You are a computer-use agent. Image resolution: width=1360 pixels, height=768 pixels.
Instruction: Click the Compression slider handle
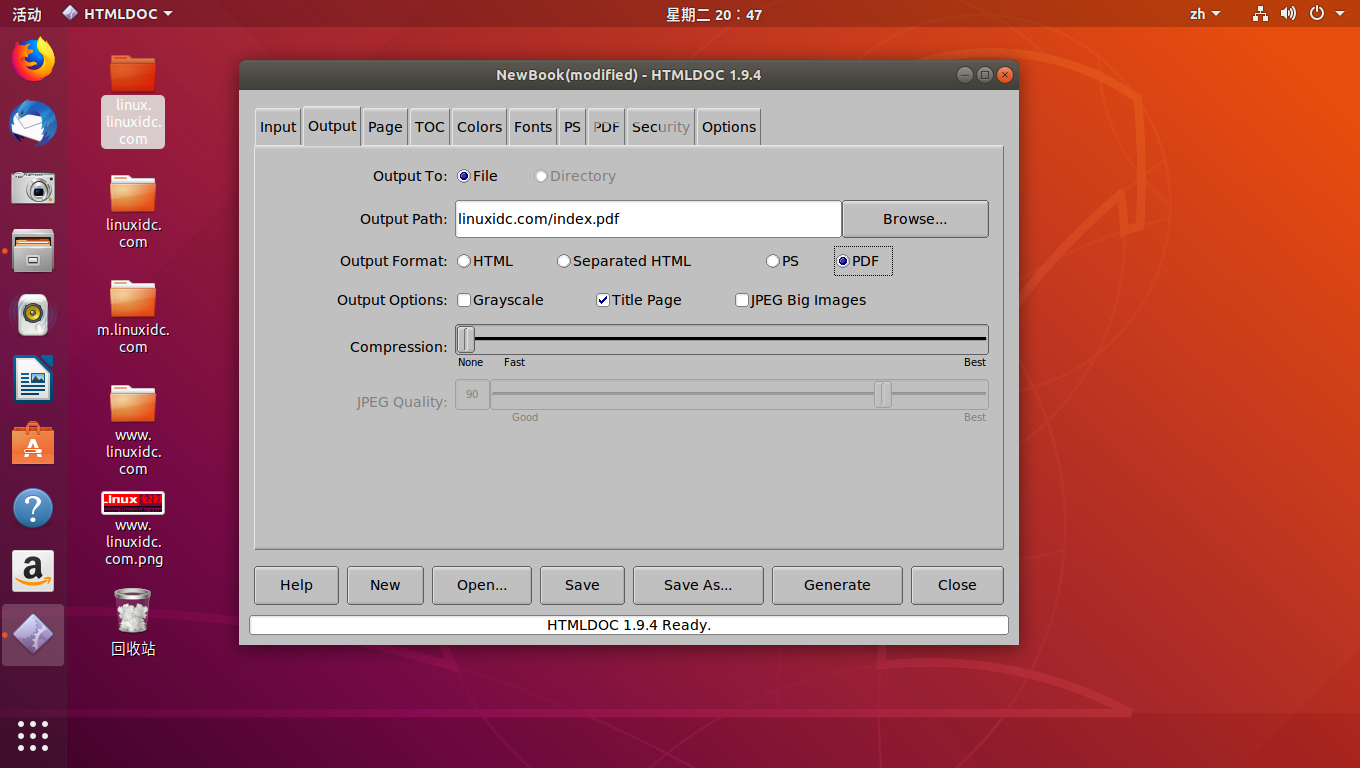click(x=466, y=339)
